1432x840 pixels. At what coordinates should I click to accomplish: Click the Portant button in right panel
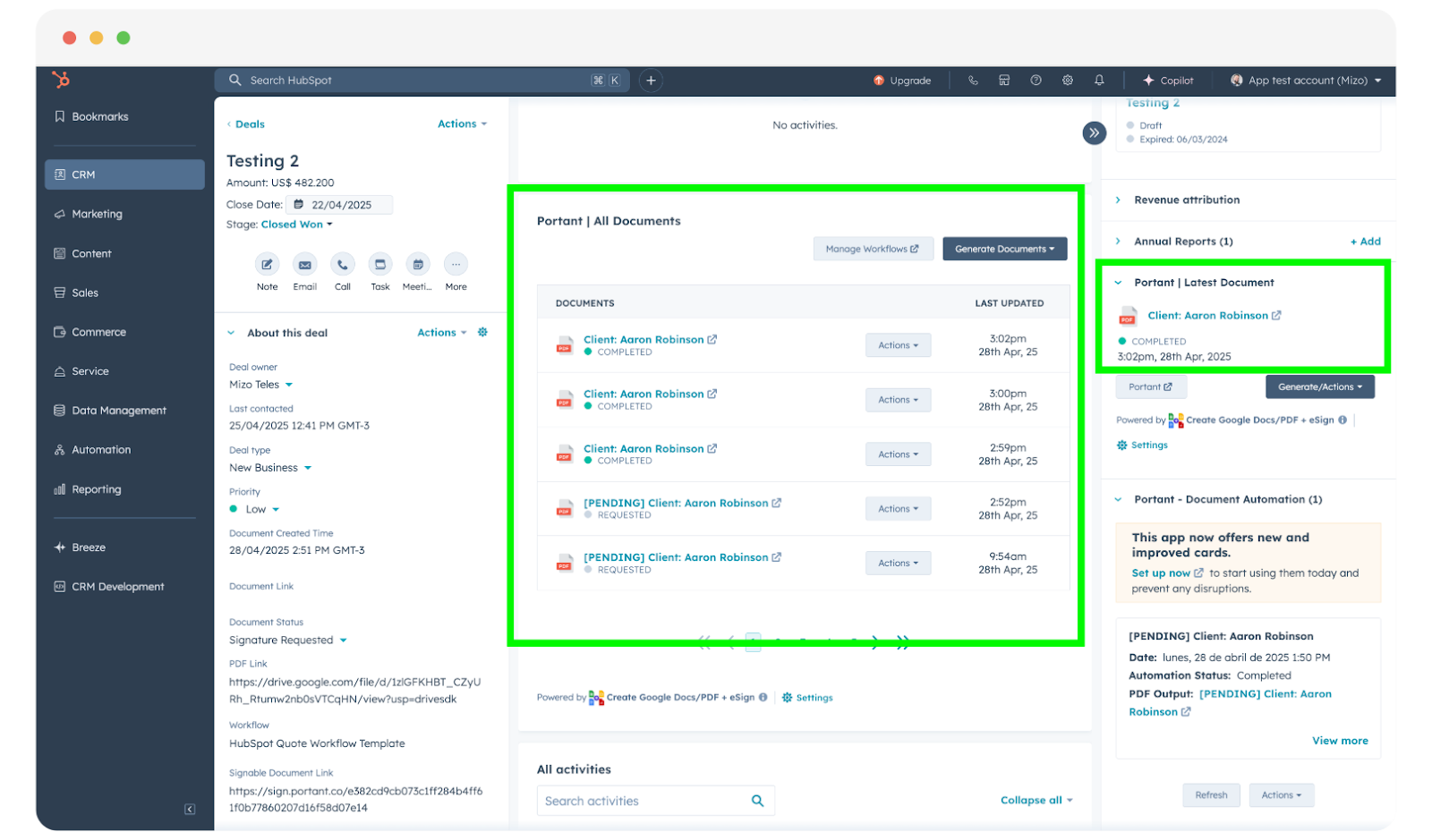tap(1151, 387)
